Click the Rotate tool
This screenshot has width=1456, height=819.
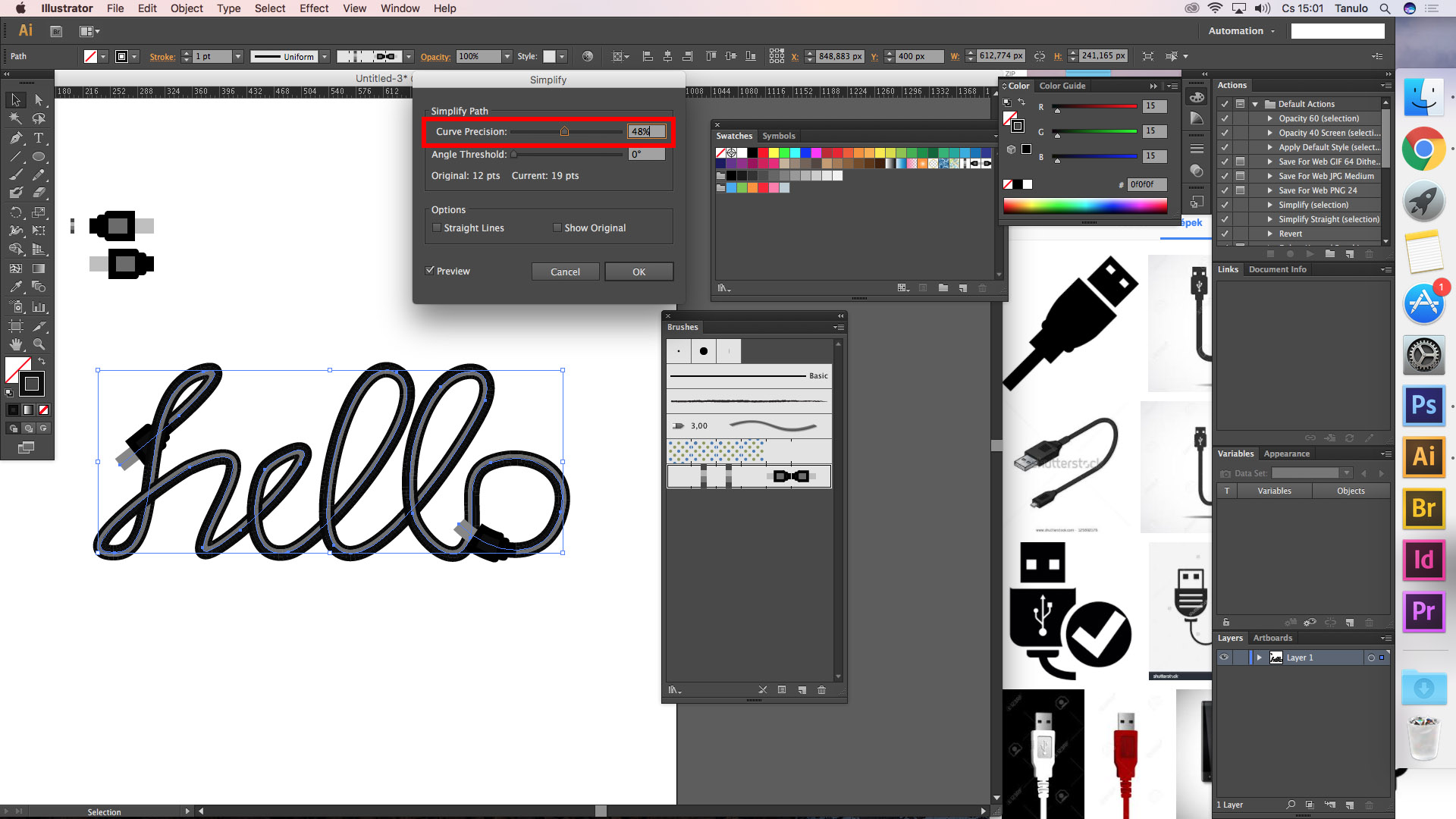(16, 213)
